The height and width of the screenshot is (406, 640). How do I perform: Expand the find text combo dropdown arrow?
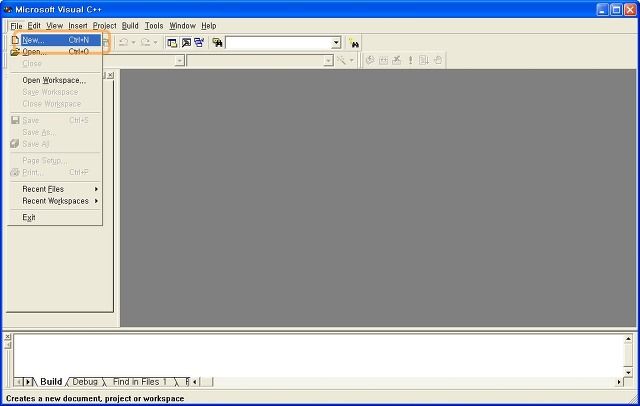tap(336, 42)
